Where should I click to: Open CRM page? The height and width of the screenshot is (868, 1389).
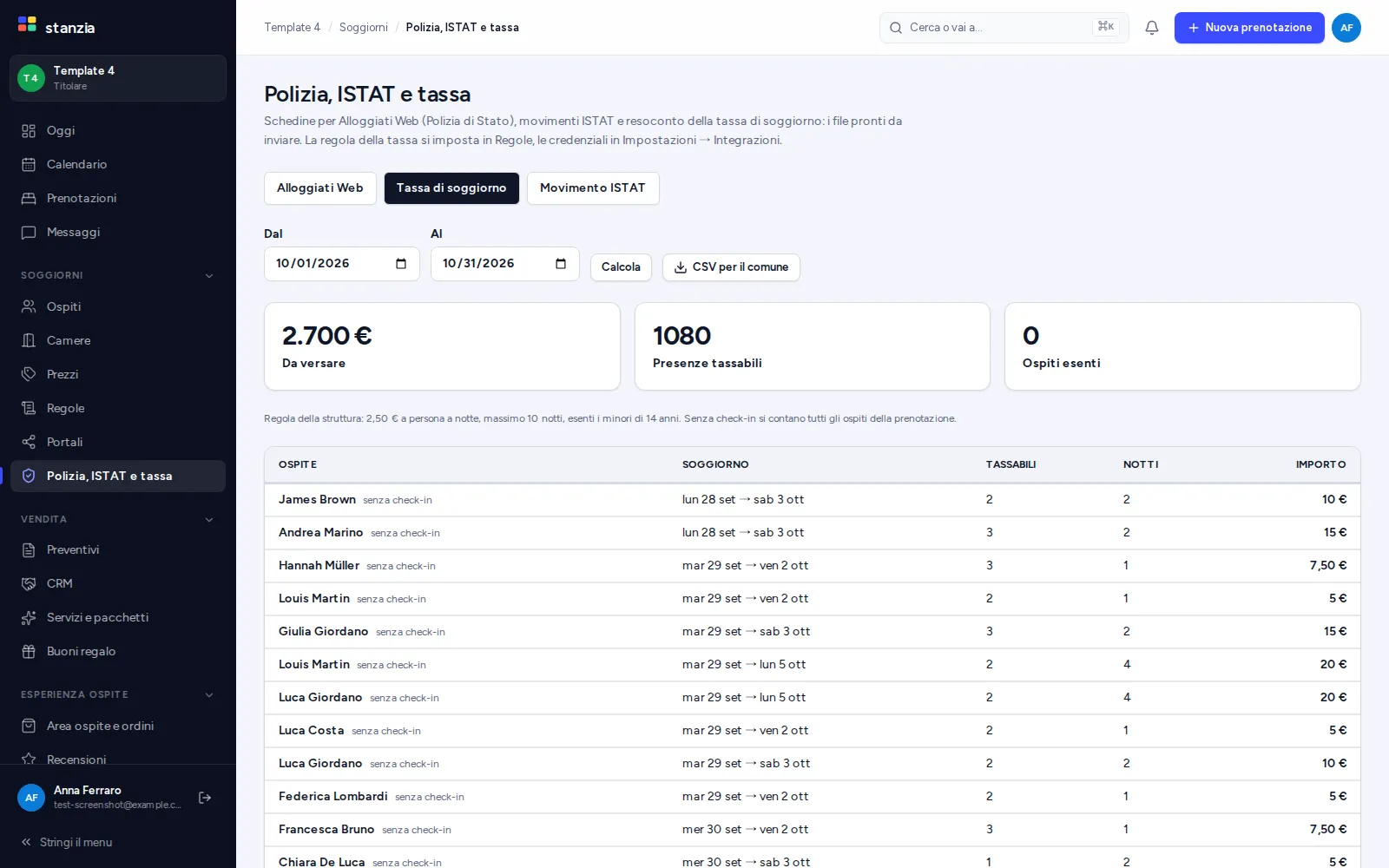click(x=118, y=583)
